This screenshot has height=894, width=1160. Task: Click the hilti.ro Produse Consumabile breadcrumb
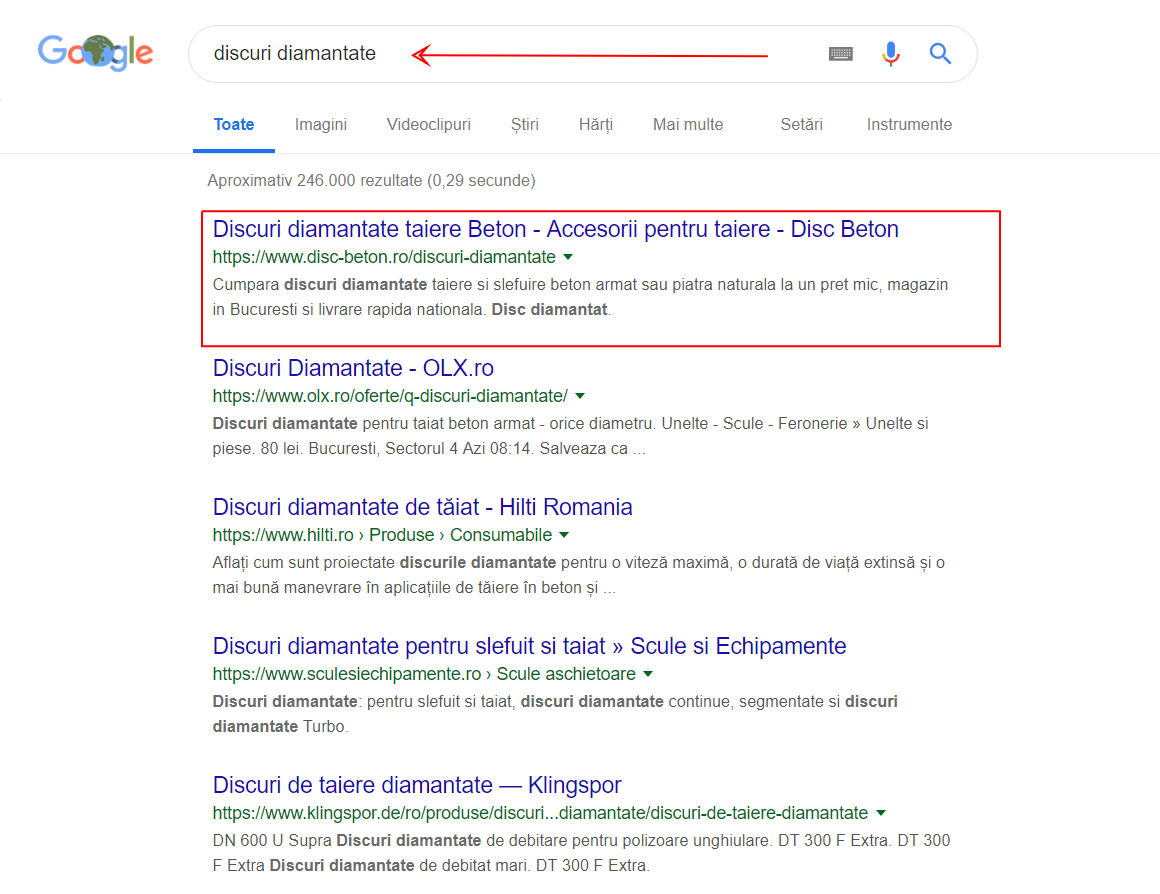382,535
